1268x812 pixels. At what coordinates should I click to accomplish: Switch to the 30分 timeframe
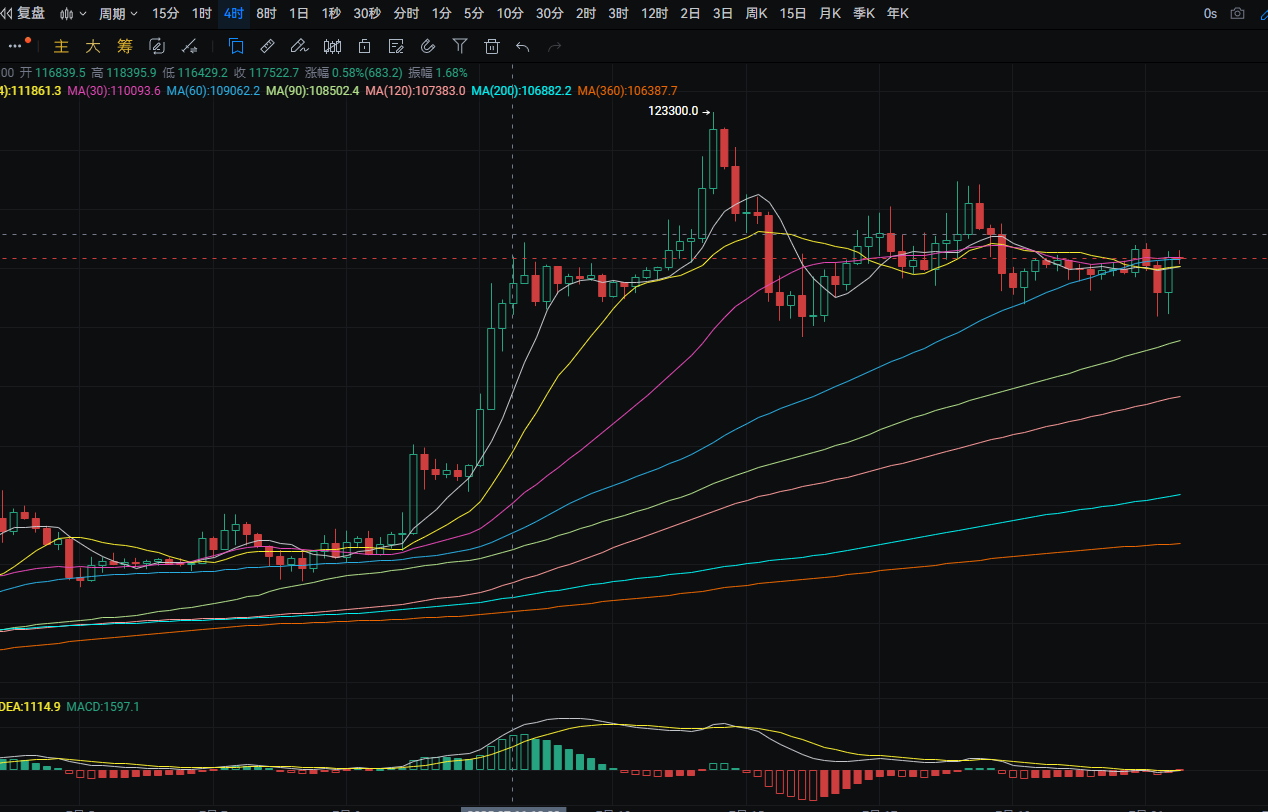coord(549,14)
